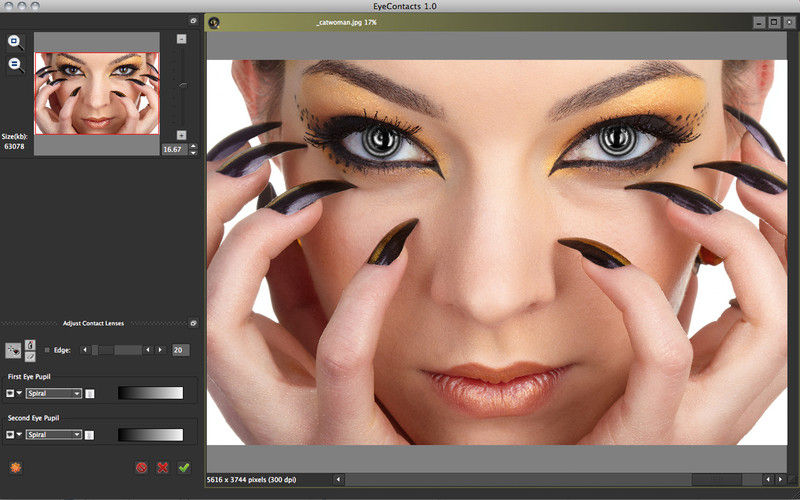Click the navigator preview thumbnail
Image resolution: width=800 pixels, height=500 pixels.
pos(97,93)
